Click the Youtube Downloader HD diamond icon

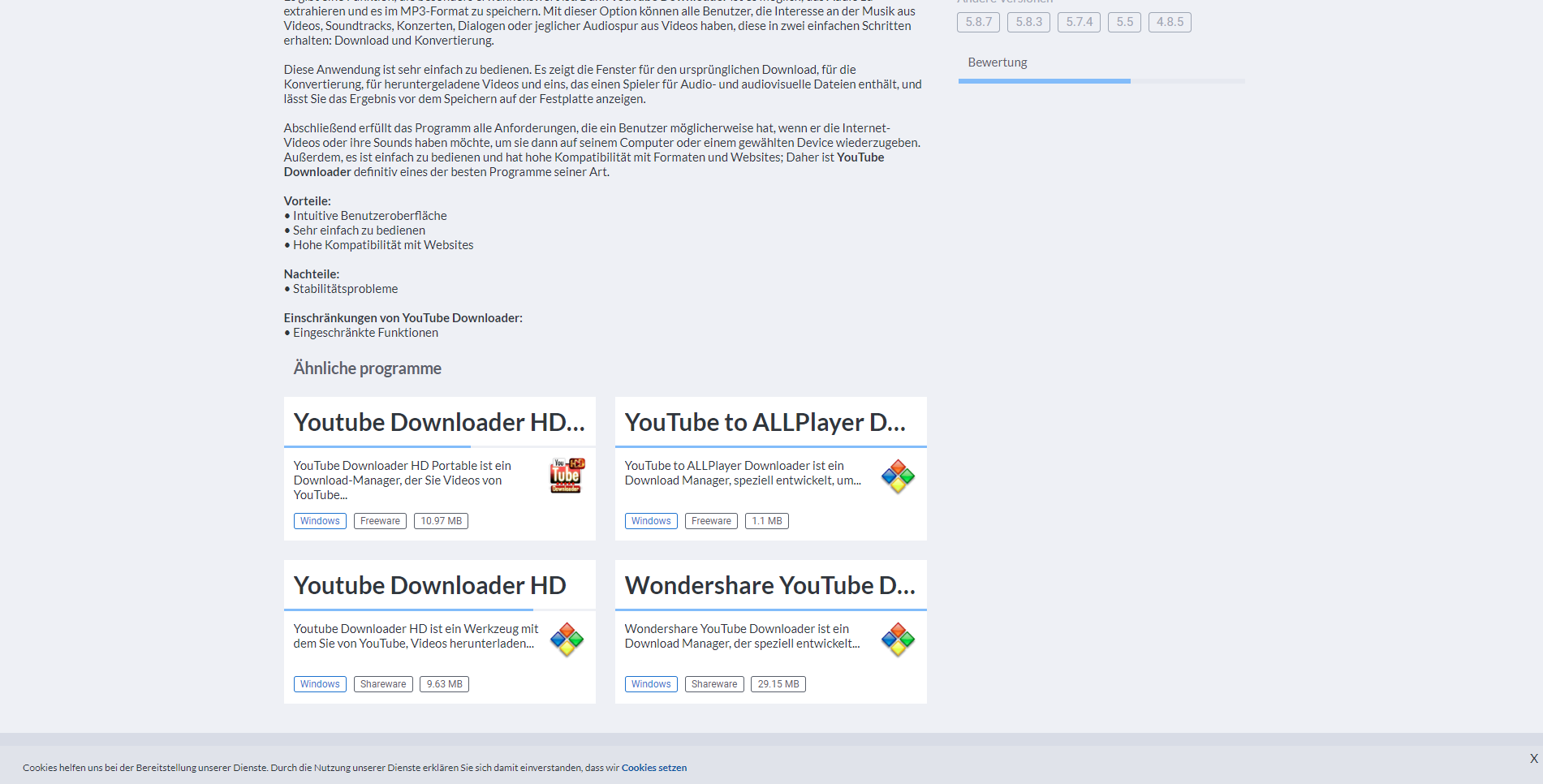[x=567, y=640]
